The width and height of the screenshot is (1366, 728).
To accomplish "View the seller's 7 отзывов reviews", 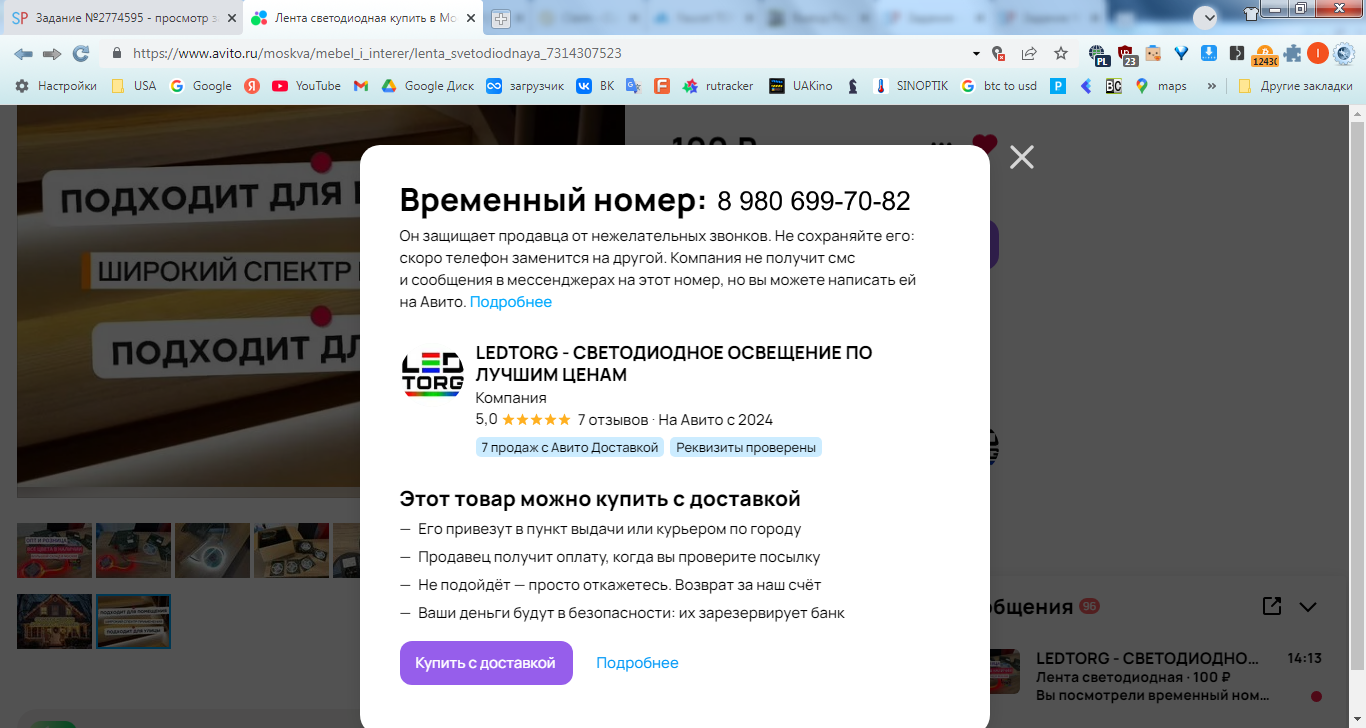I will click(612, 420).
